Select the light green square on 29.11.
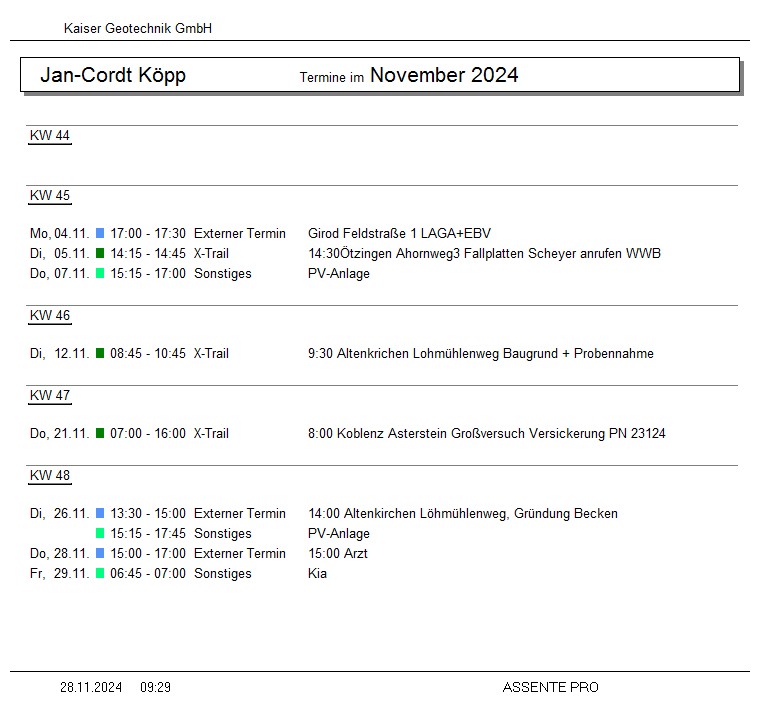The image size is (780, 711). [100, 574]
